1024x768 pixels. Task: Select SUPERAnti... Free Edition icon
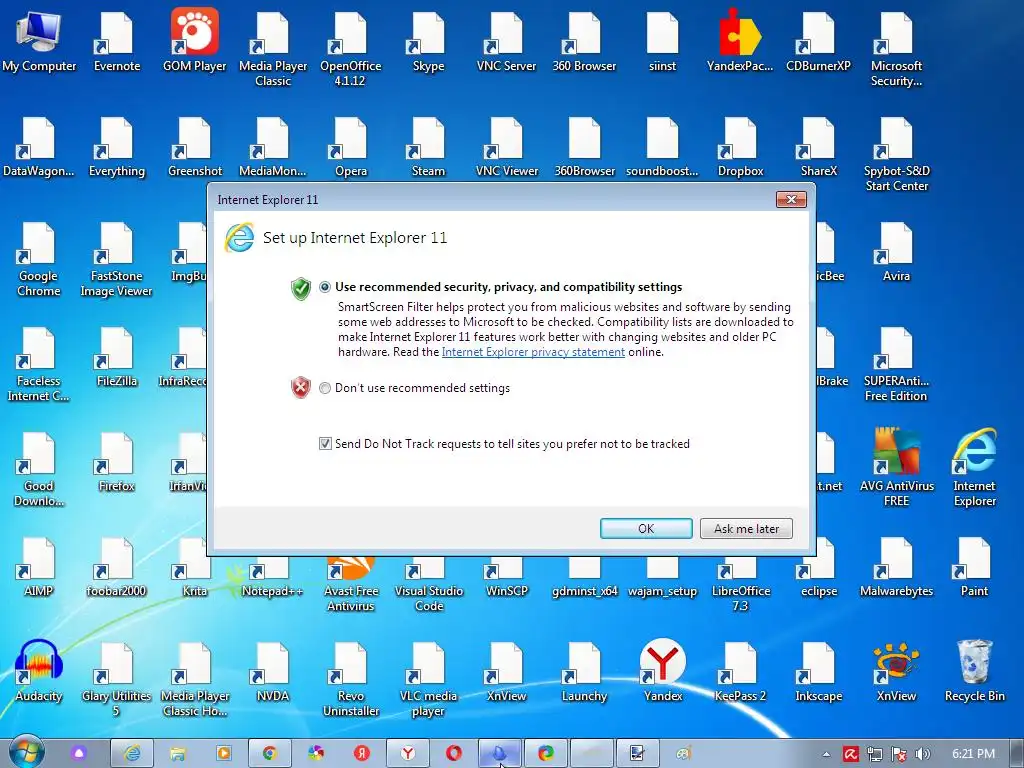896,364
